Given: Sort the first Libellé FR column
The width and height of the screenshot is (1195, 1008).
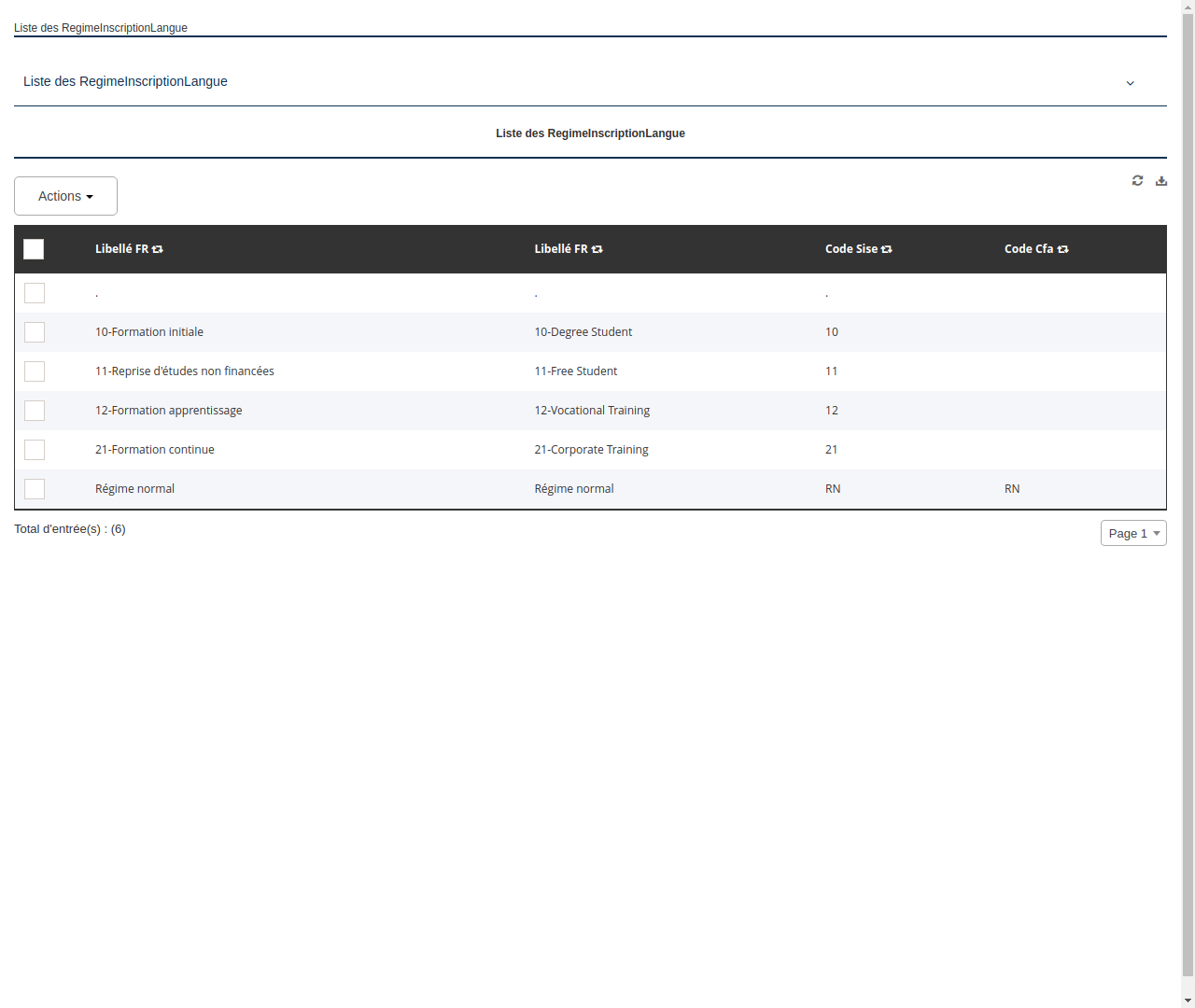Looking at the screenshot, I should point(157,248).
